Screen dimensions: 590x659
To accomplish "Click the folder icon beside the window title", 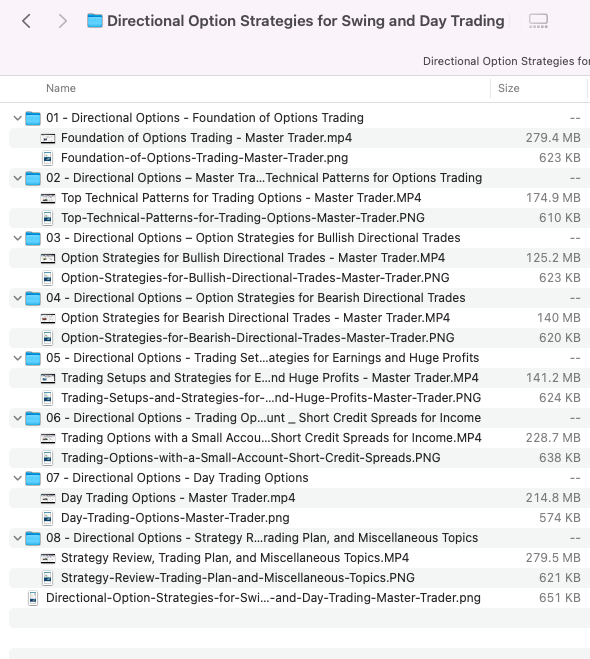I will click(95, 21).
